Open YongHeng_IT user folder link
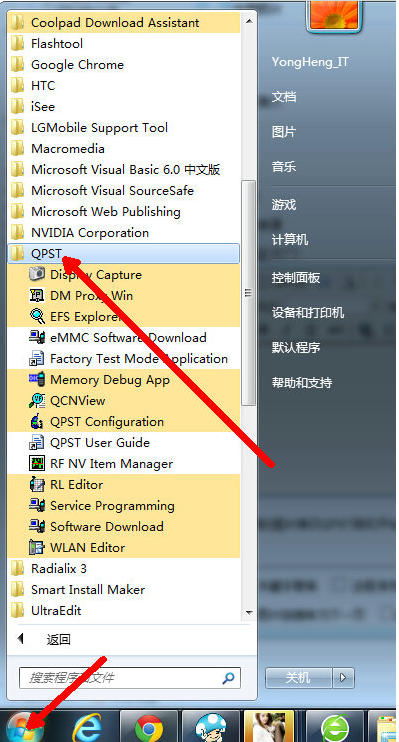 click(310, 62)
